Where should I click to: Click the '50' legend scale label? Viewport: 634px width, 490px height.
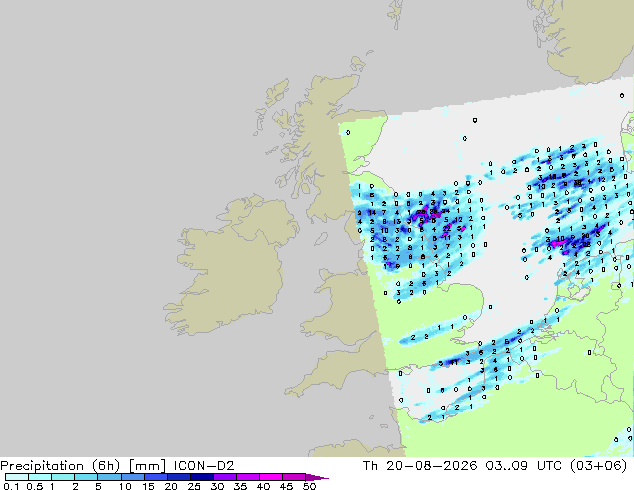click(309, 486)
